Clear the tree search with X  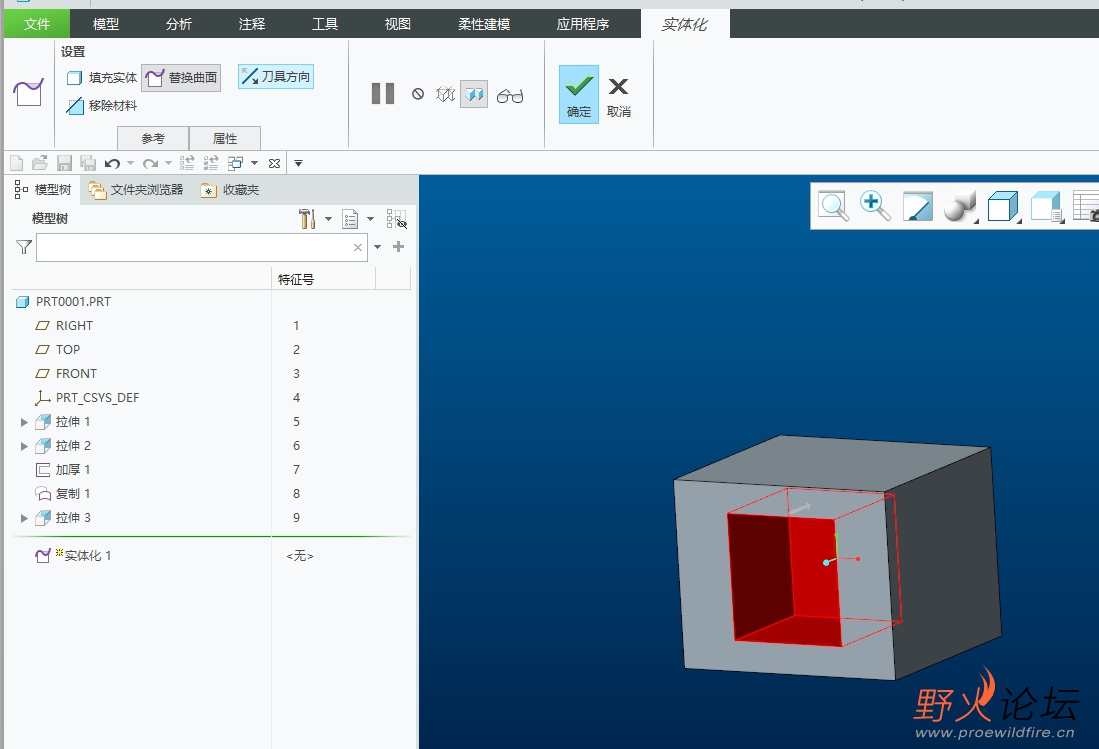coord(358,247)
